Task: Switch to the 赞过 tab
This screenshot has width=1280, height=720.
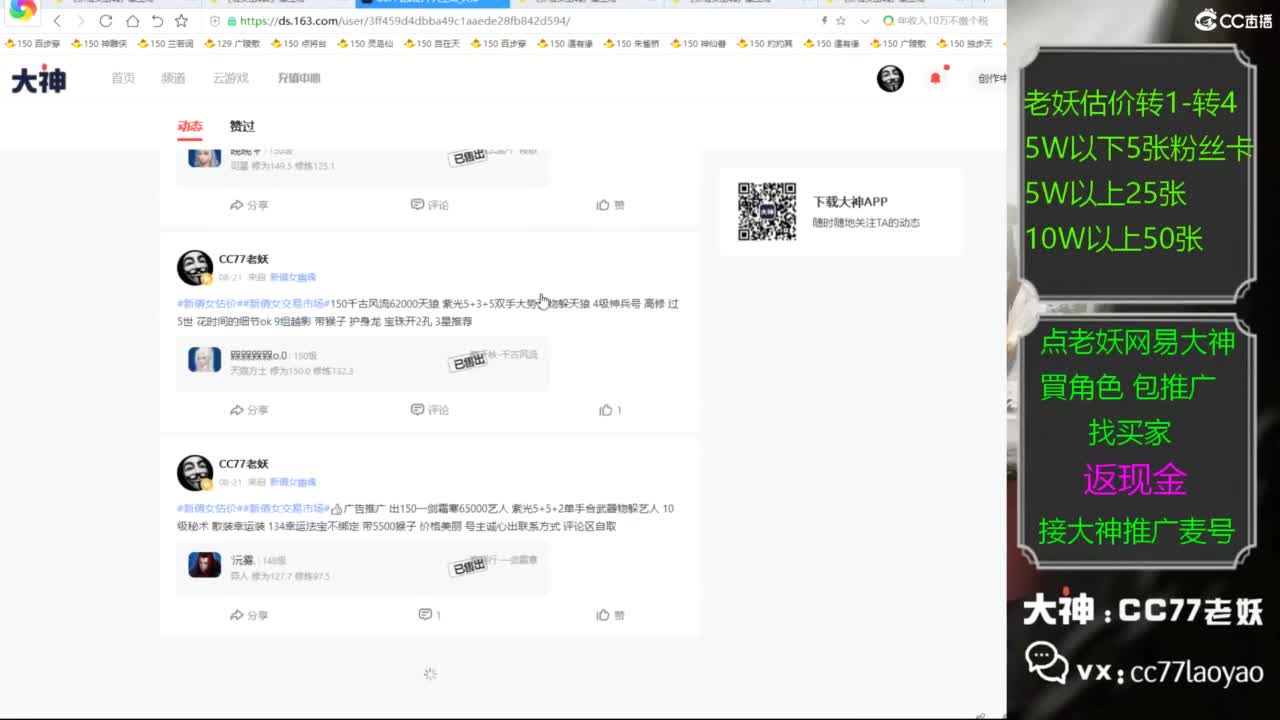Action: click(x=242, y=126)
